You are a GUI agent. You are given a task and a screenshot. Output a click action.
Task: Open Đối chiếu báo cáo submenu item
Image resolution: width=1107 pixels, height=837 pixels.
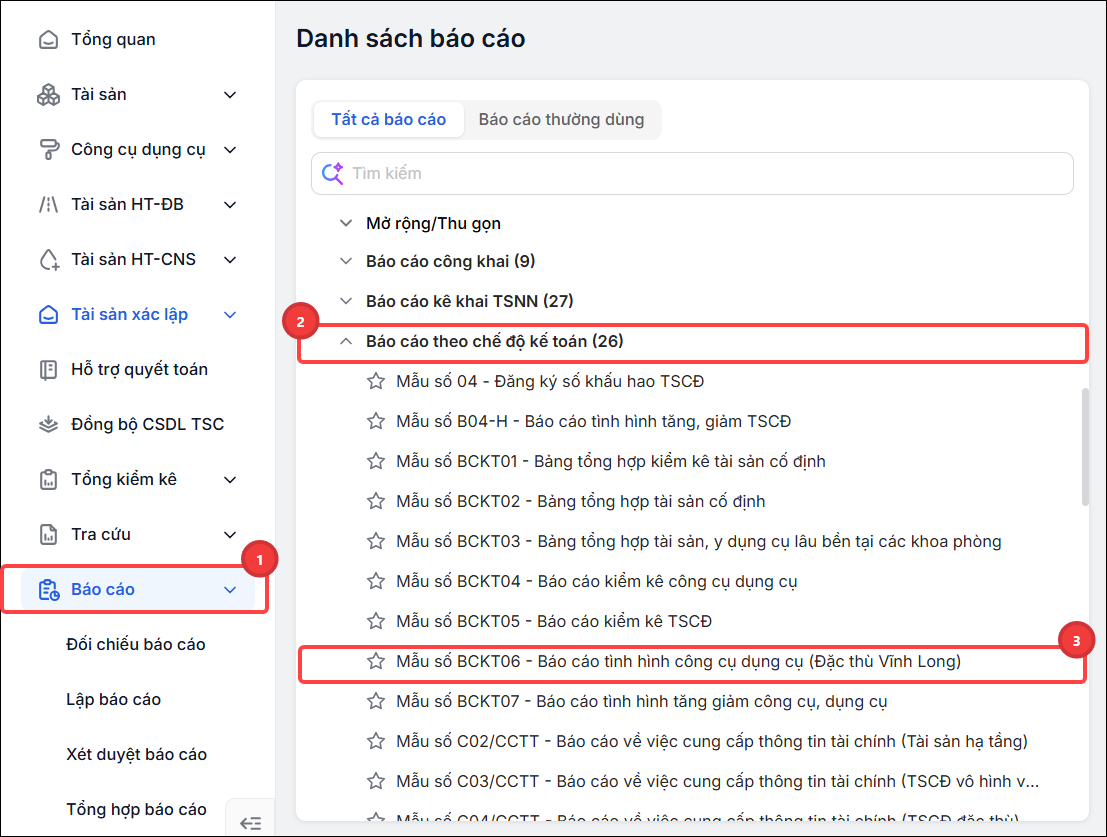coord(136,645)
